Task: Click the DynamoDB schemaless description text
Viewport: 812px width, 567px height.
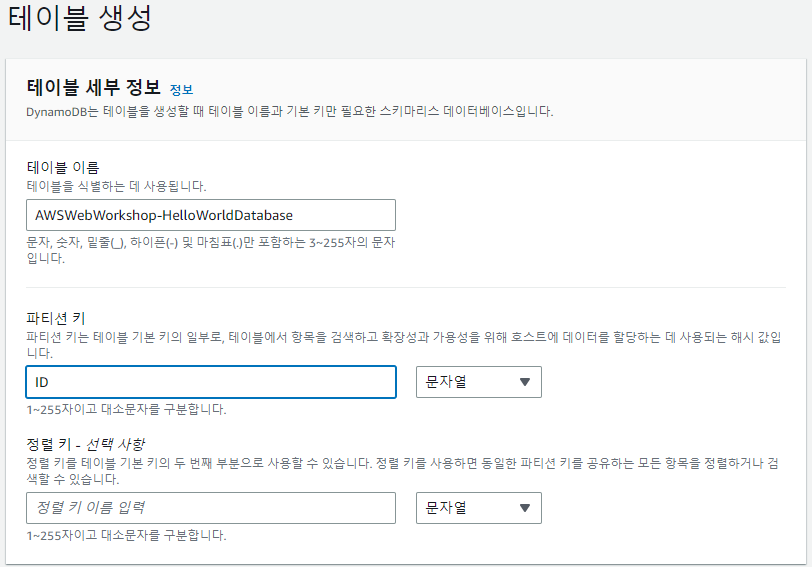Action: pos(289,111)
